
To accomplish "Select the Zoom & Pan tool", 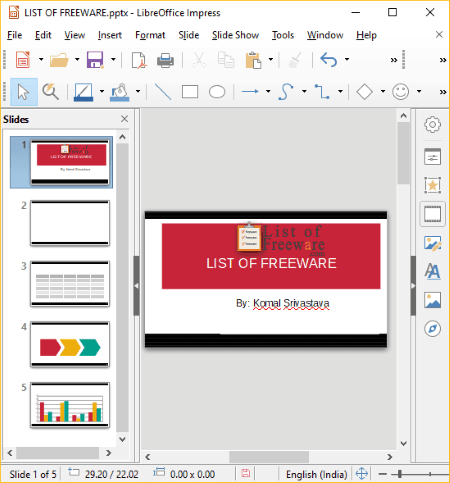I will click(50, 91).
